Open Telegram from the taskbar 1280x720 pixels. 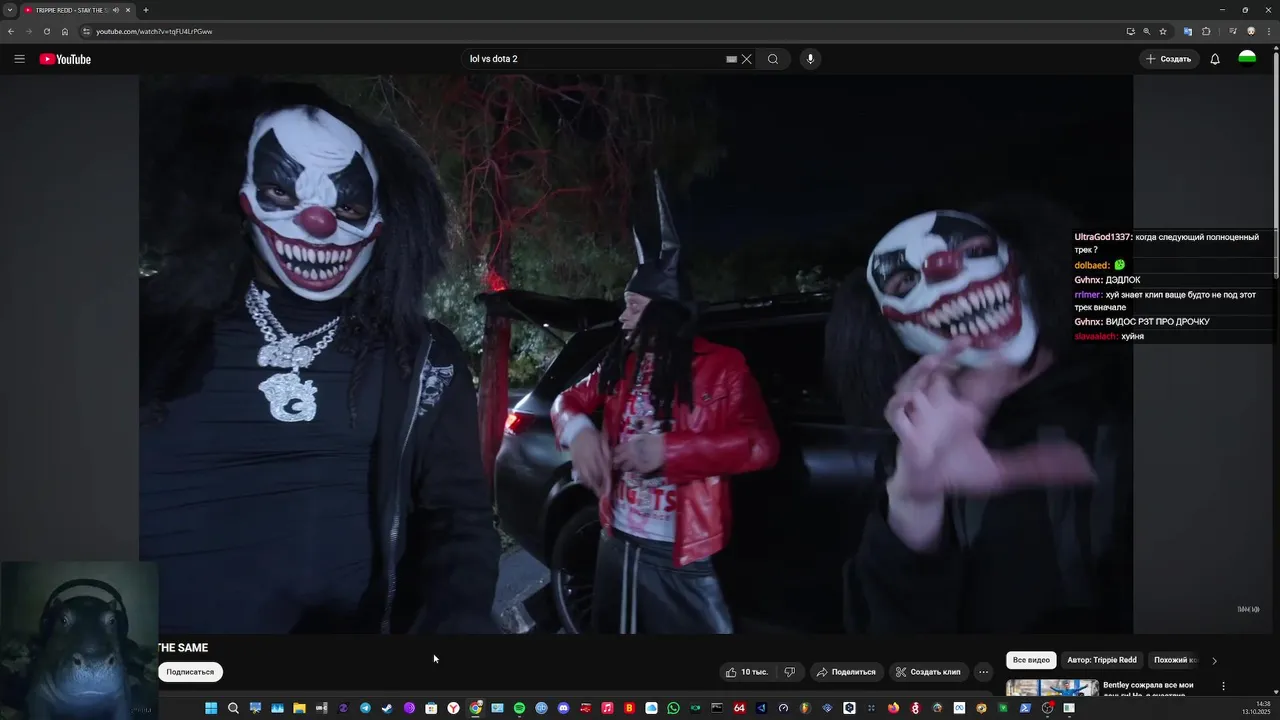365,708
